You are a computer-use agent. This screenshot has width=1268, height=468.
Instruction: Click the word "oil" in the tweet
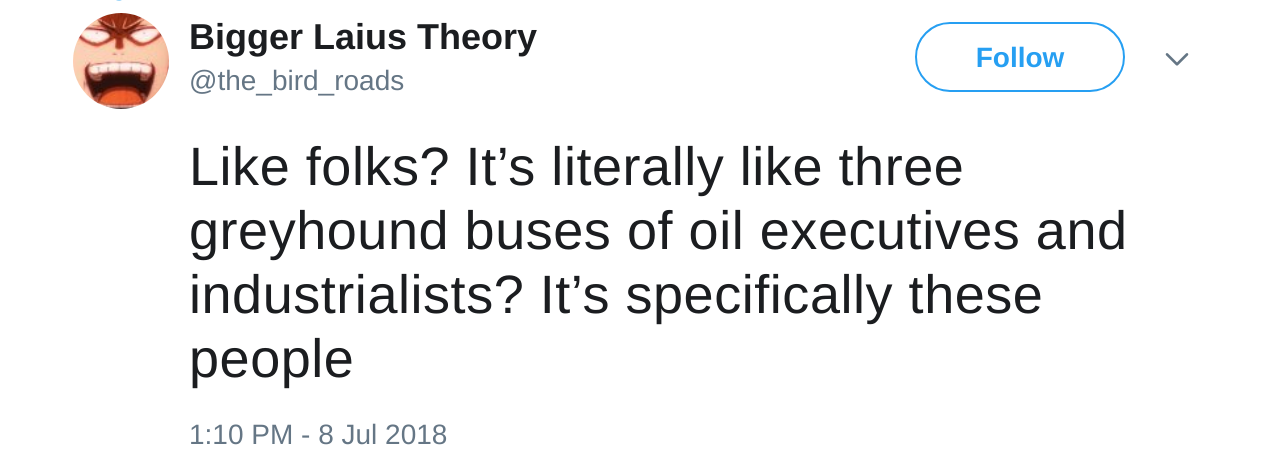[716, 231]
